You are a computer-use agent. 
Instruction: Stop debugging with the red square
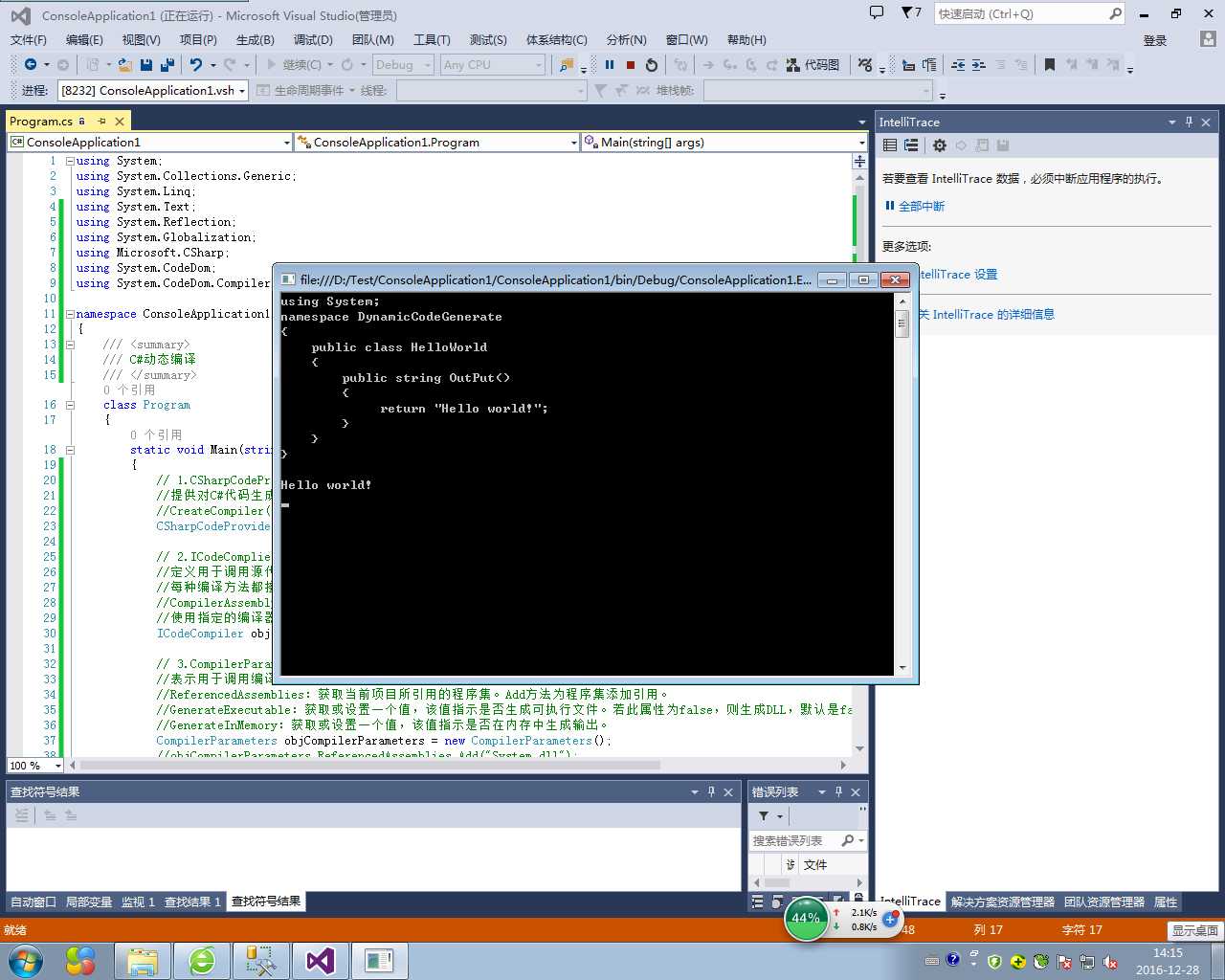(631, 65)
